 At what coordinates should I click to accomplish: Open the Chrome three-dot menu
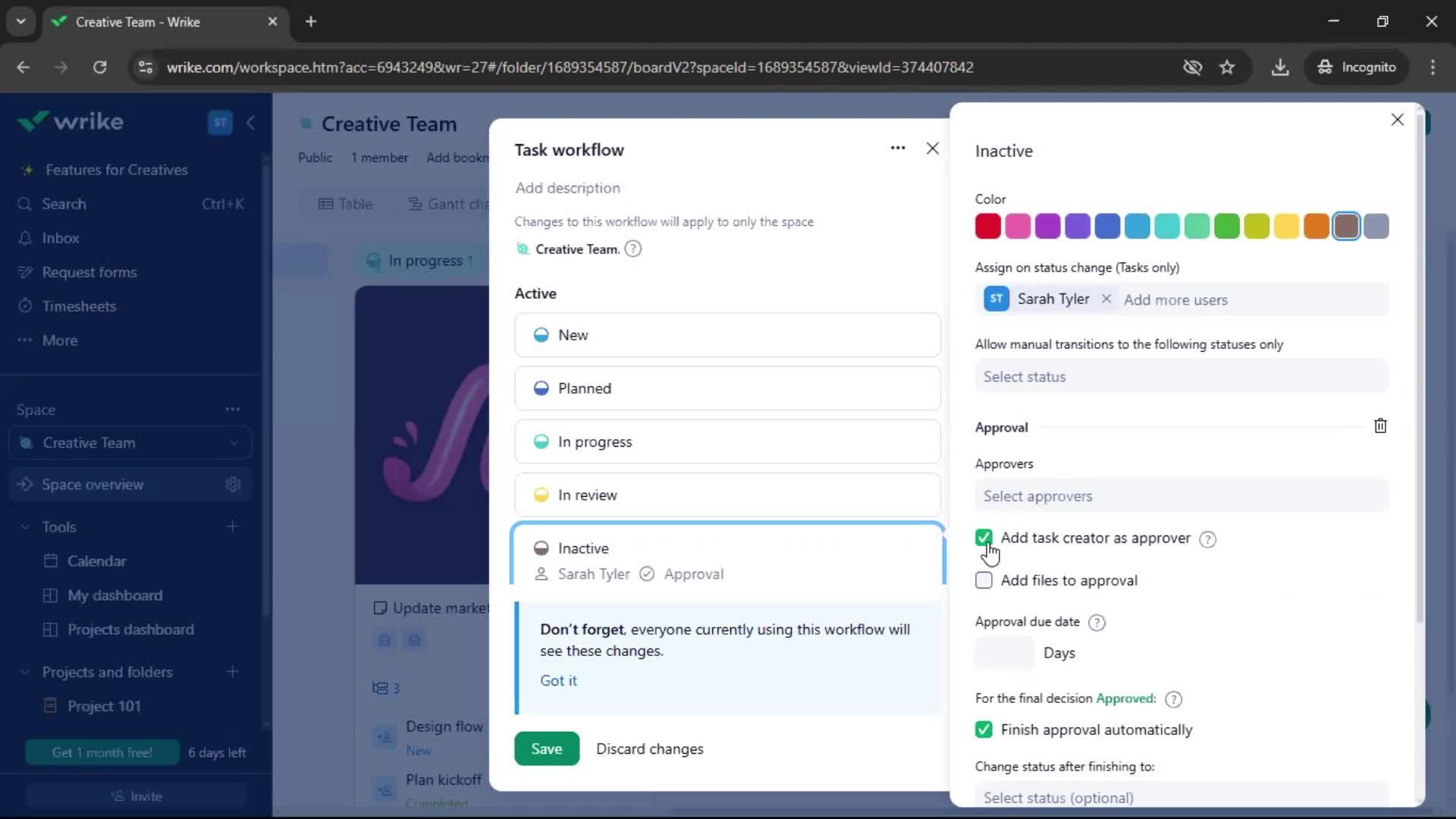pos(1432,67)
